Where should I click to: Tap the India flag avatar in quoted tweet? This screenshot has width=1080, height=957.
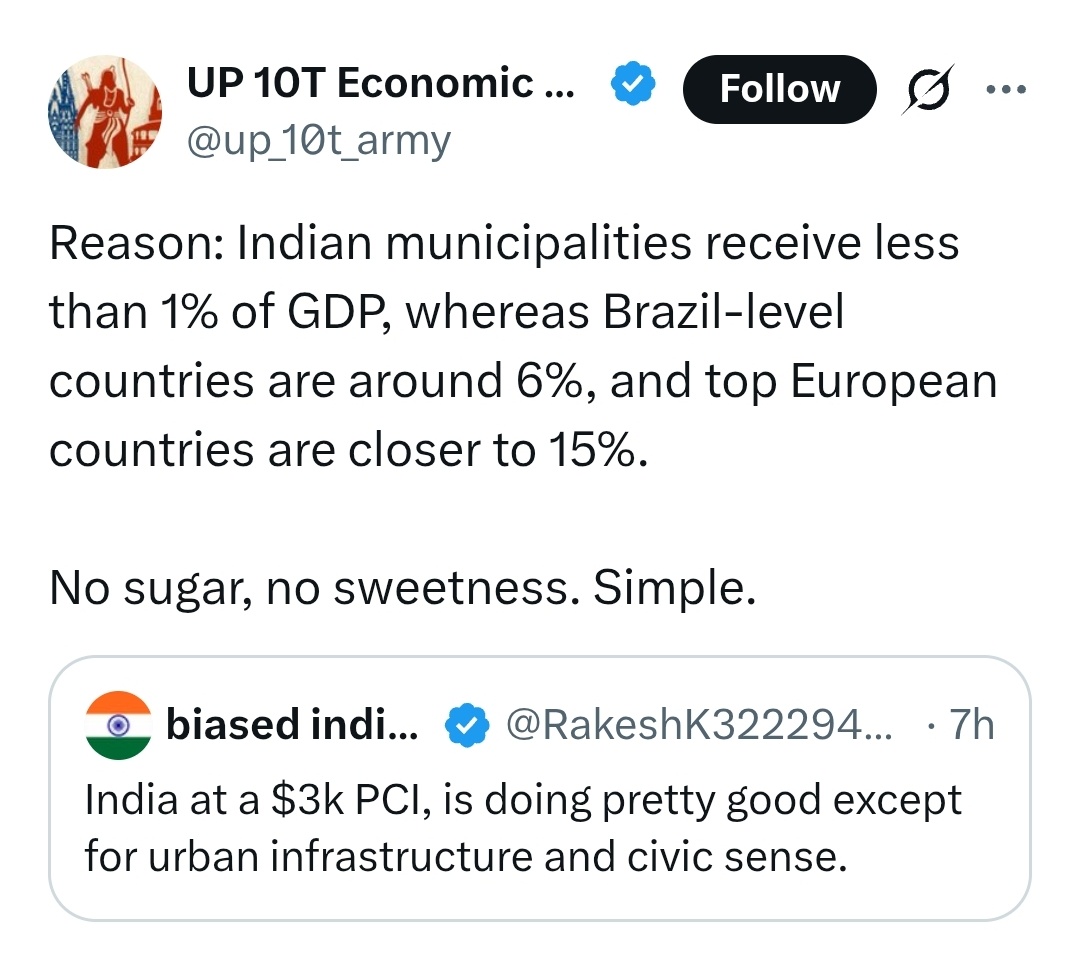[x=118, y=725]
